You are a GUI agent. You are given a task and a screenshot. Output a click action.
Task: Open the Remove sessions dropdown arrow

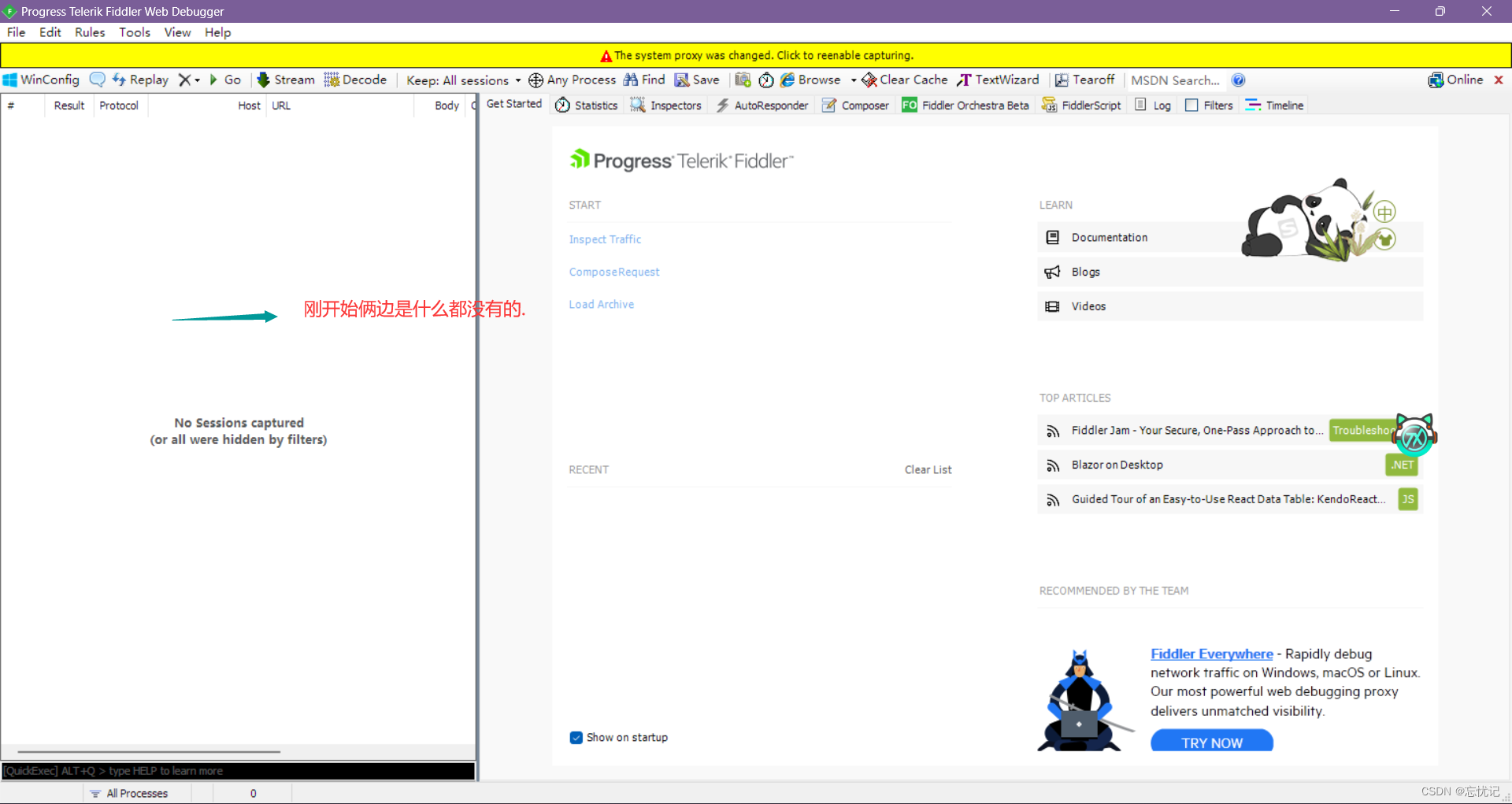197,80
